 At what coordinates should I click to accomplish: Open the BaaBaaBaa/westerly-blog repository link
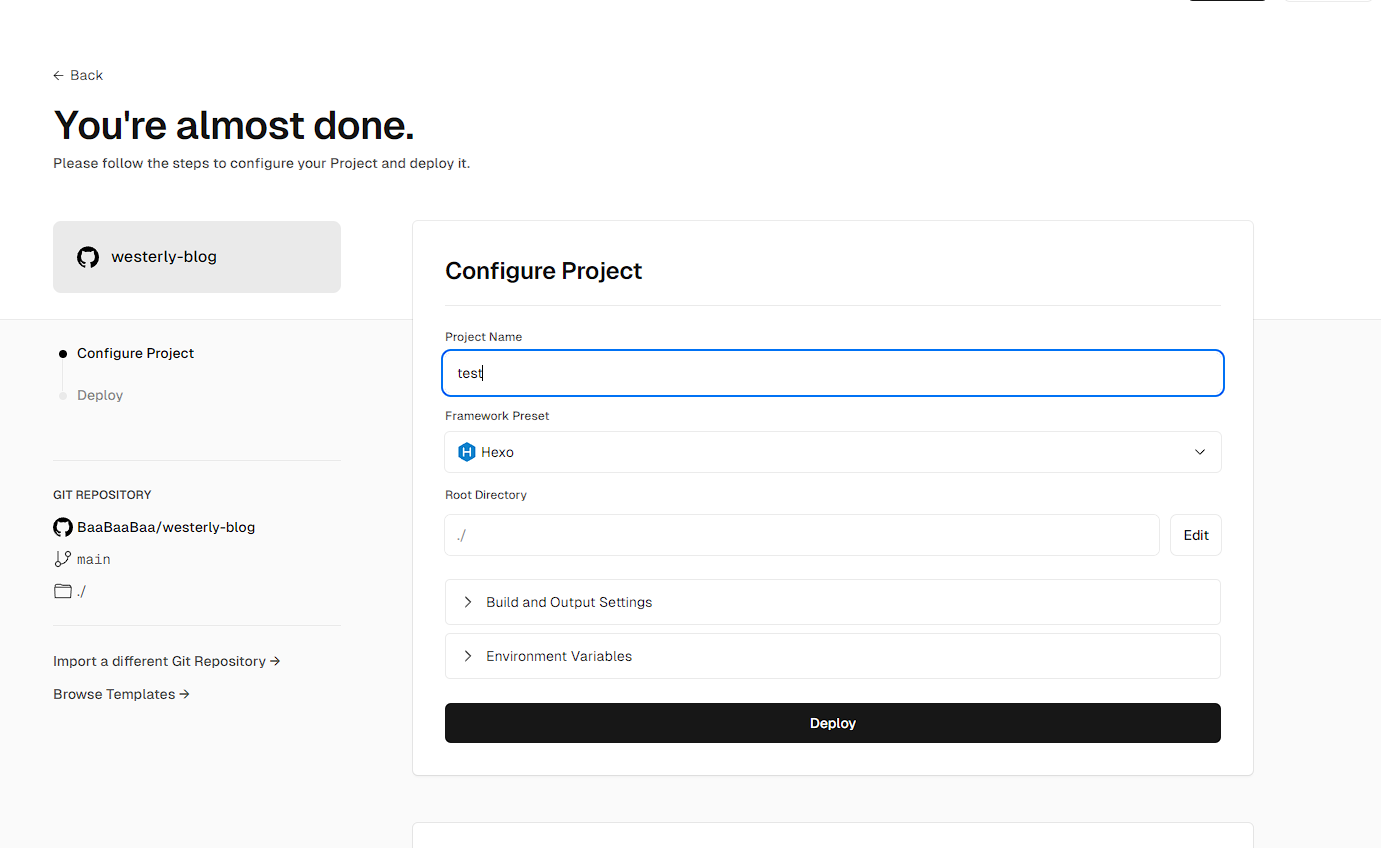click(x=166, y=527)
